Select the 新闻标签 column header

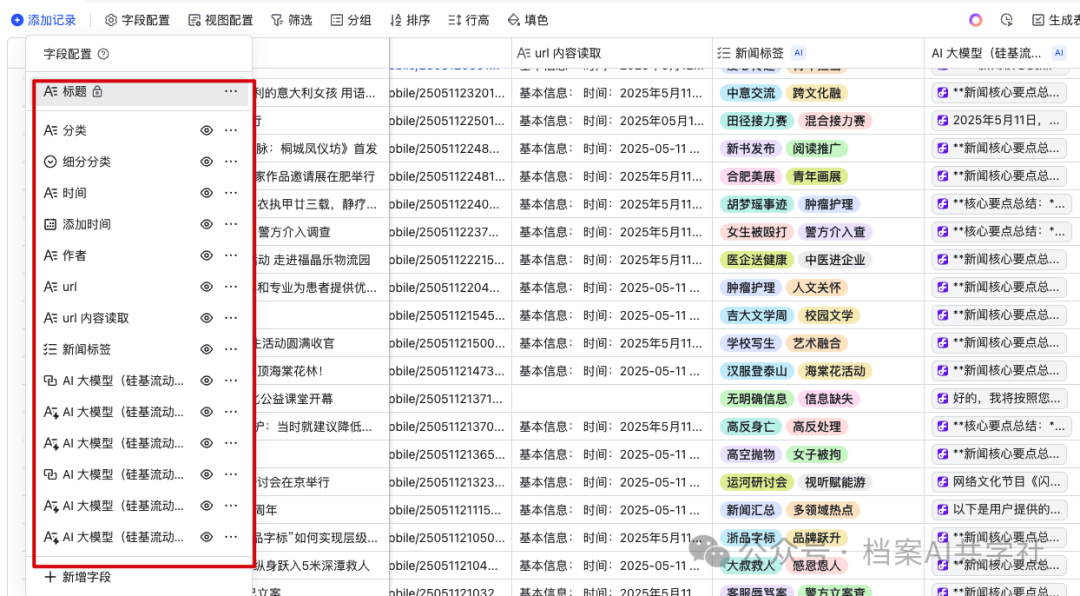coord(818,53)
